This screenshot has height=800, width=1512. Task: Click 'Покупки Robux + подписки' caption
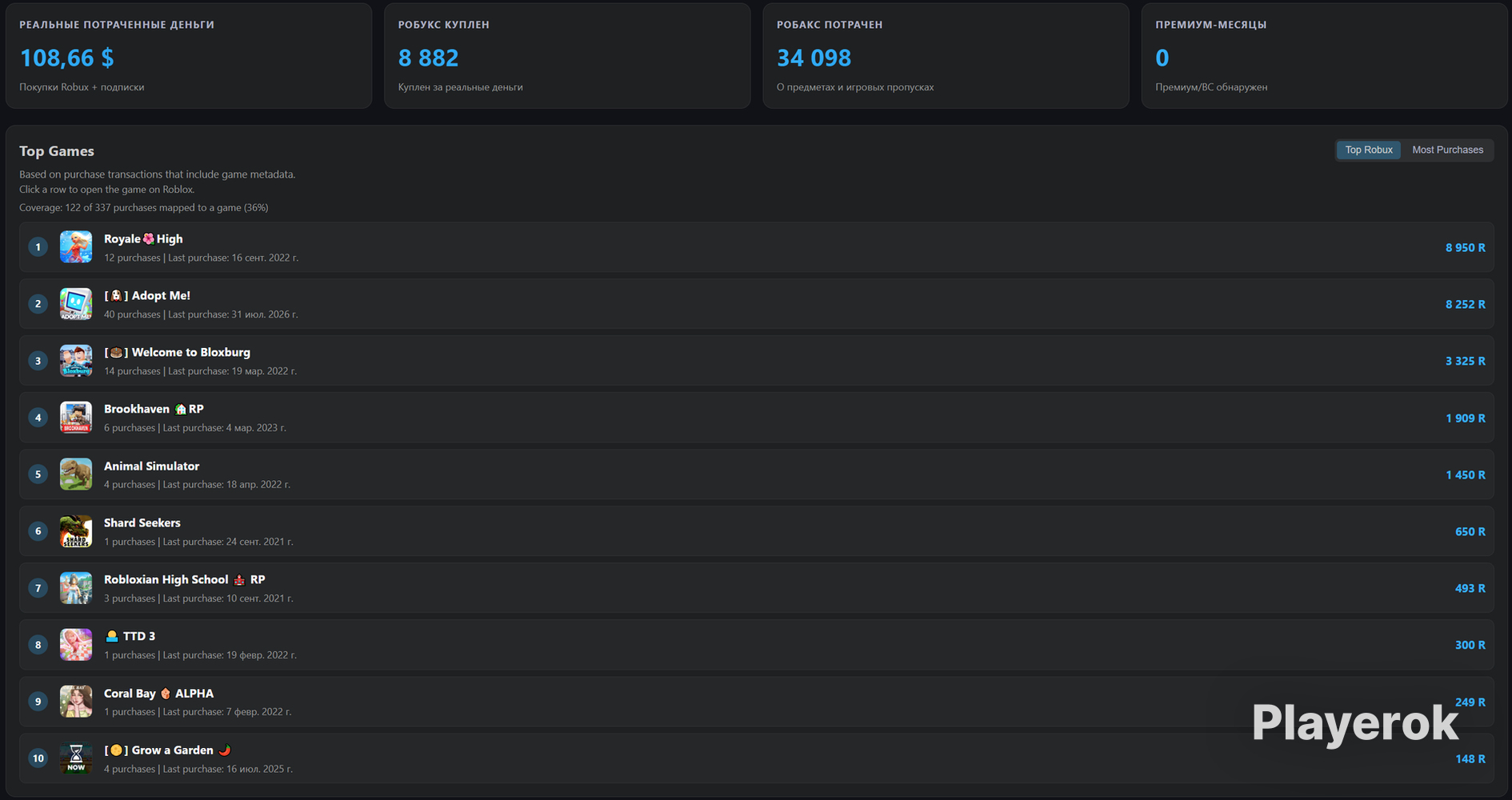[82, 87]
